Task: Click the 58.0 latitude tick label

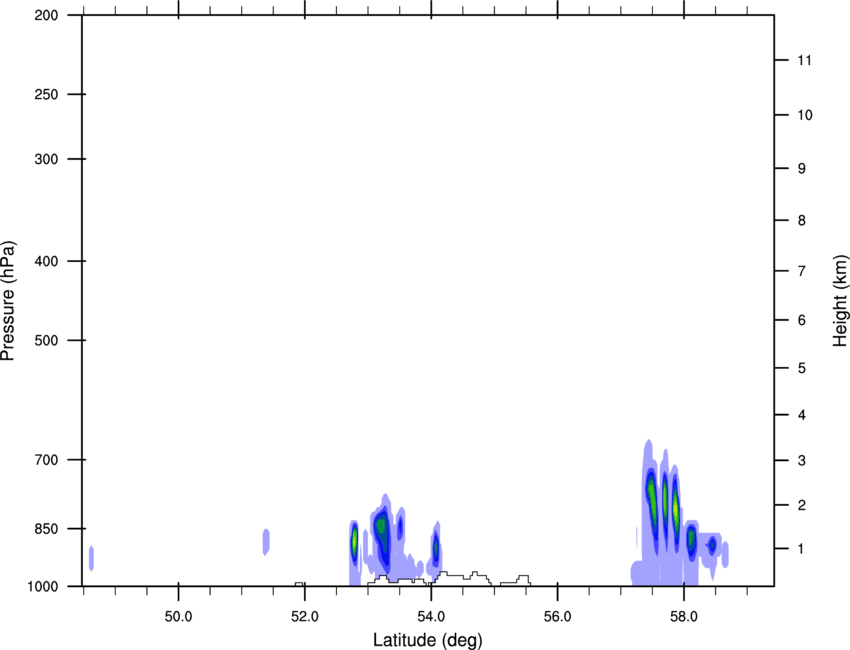Action: point(684,617)
